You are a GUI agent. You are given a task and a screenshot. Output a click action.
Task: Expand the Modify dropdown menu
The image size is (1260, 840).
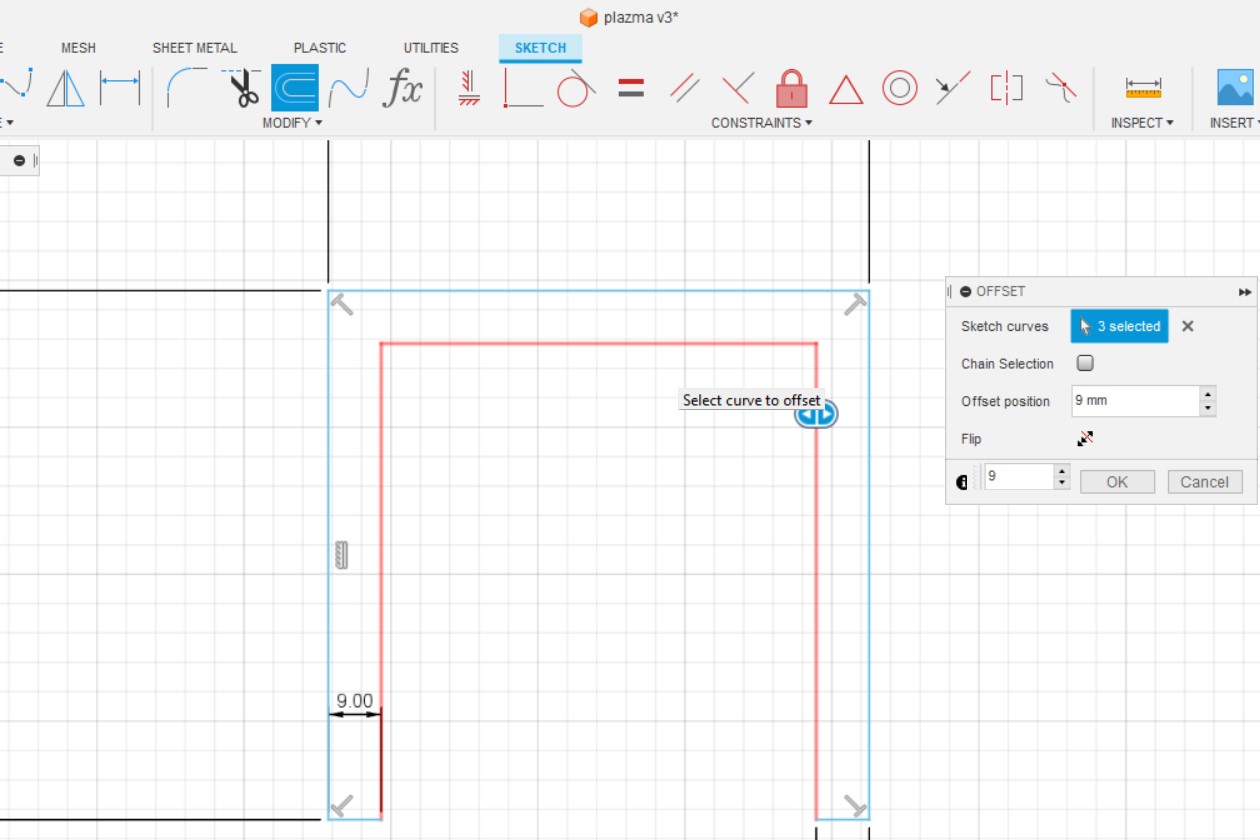pos(290,123)
